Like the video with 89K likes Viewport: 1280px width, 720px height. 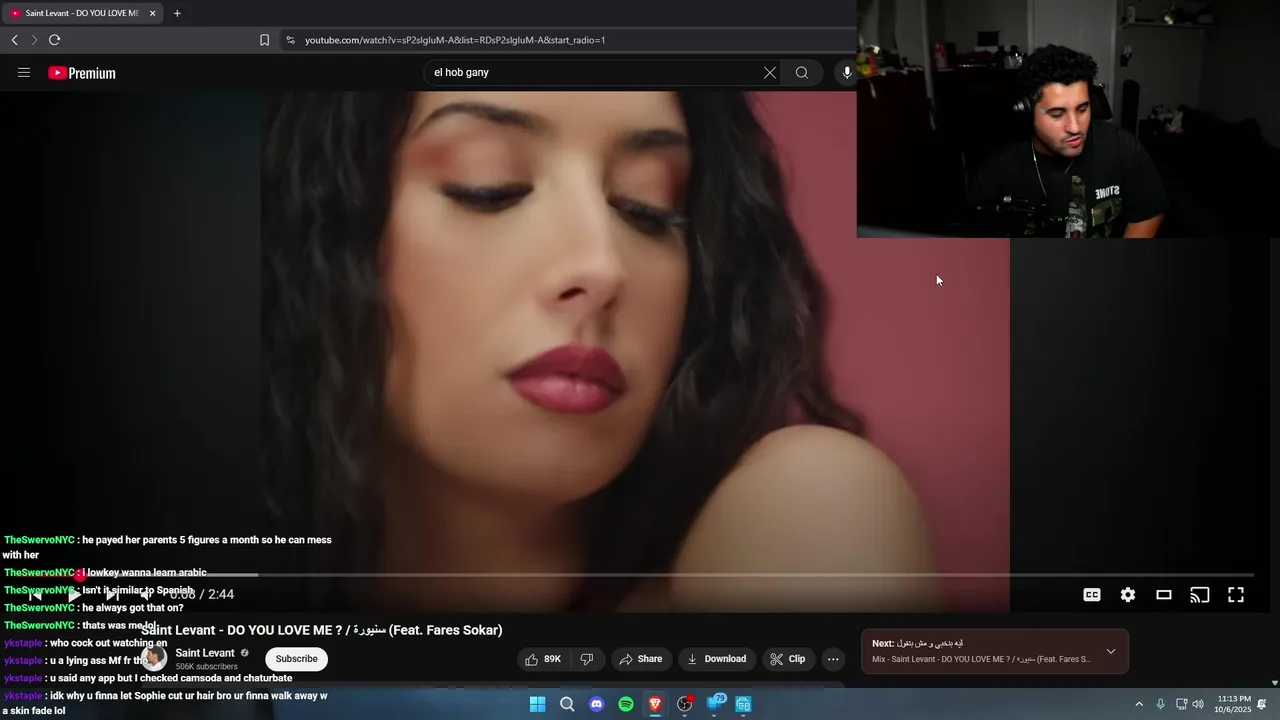[x=543, y=659]
